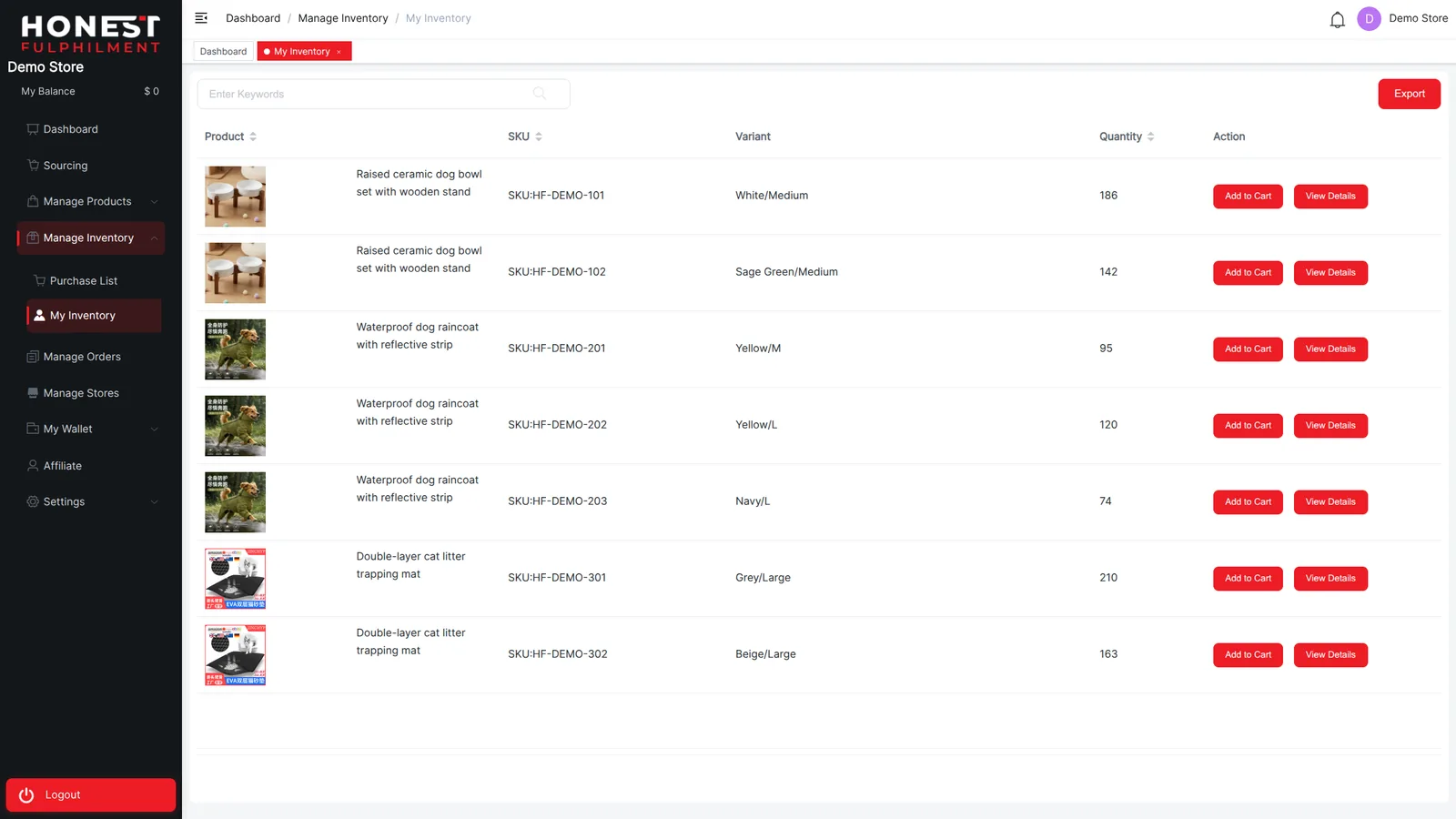Close the My Inventory tab
This screenshot has width=1456, height=819.
(x=339, y=52)
